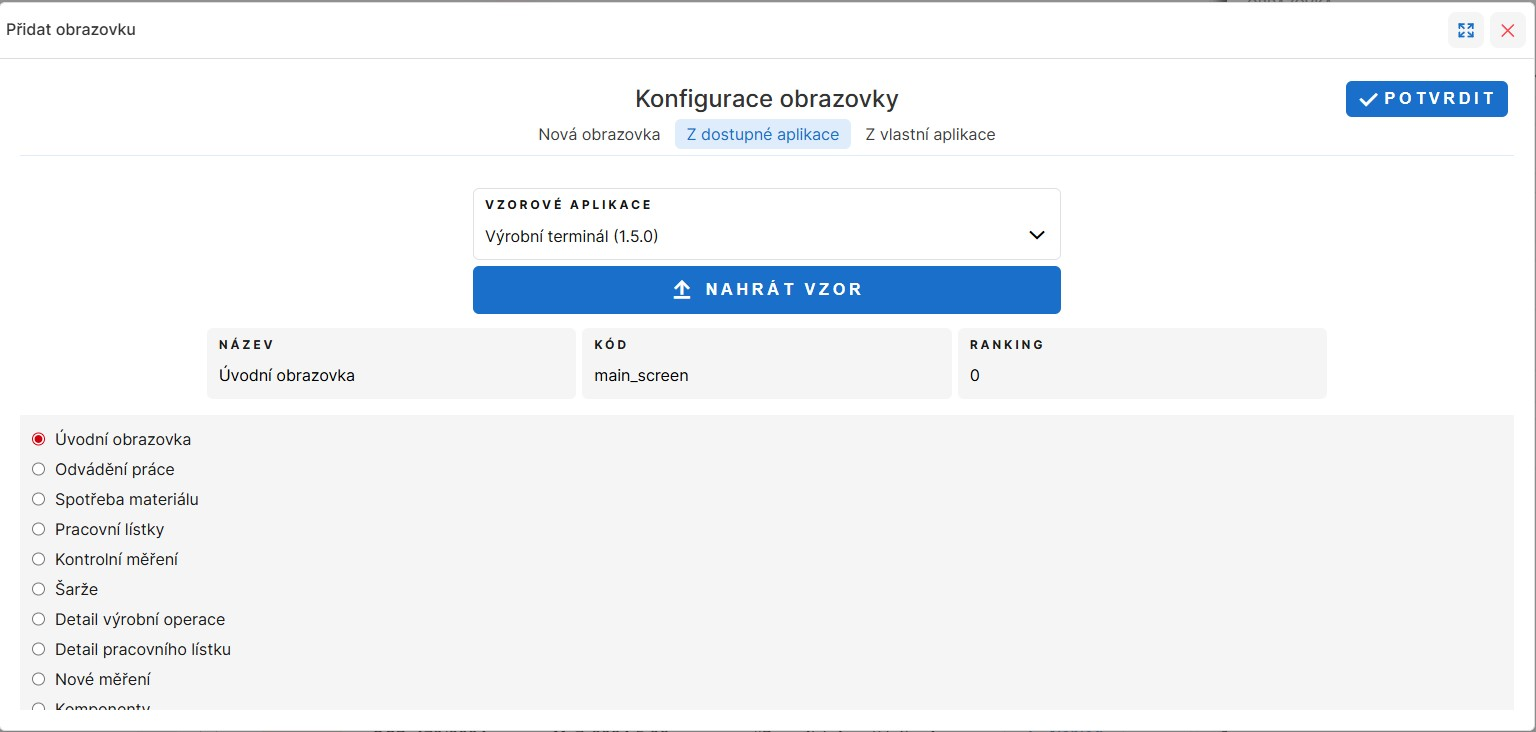Select the Z dostupné aplikace tab
Image resolution: width=1536 pixels, height=732 pixels.
click(x=762, y=134)
